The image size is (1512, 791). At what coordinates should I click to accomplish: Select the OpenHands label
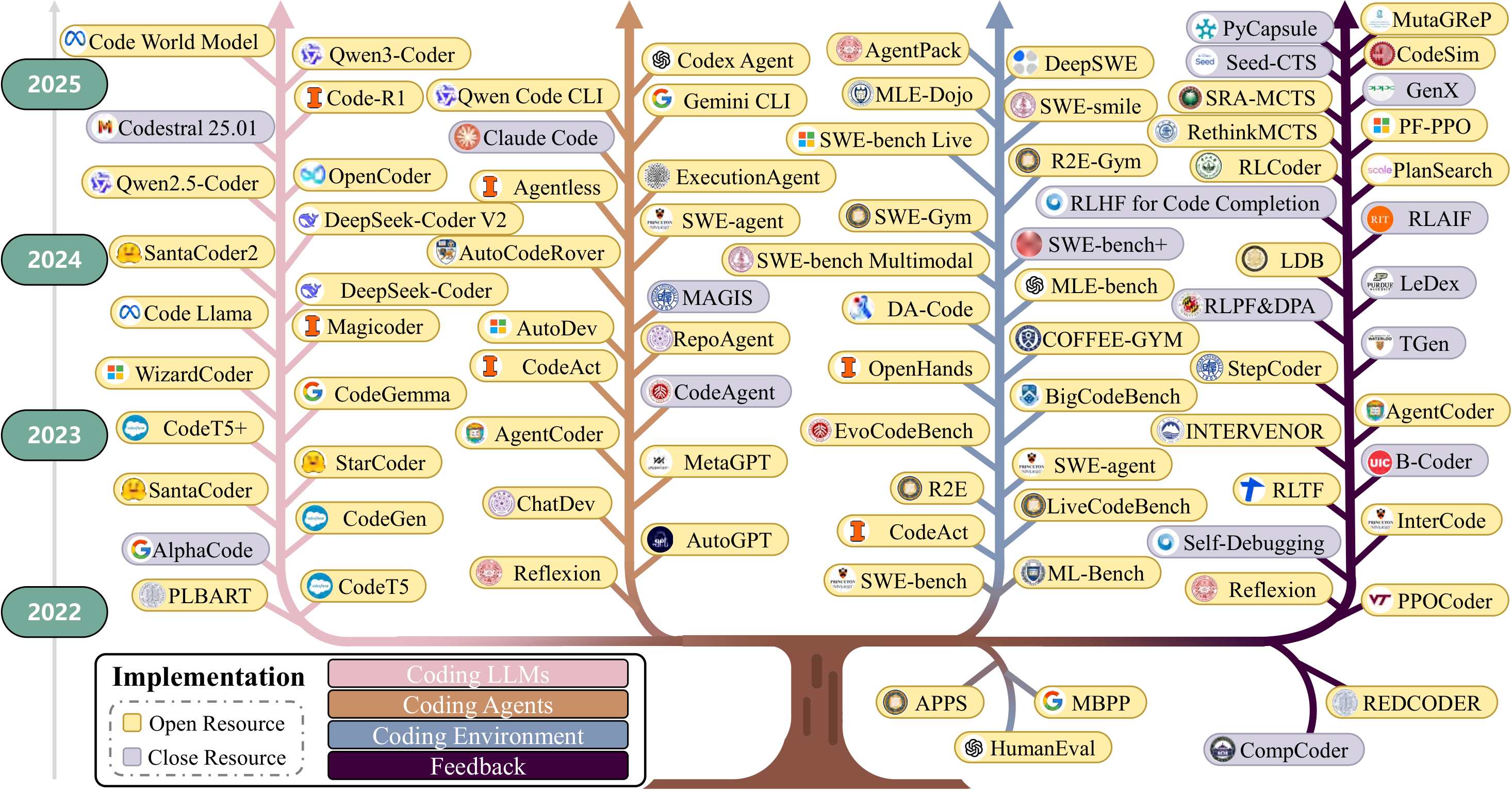(x=909, y=367)
